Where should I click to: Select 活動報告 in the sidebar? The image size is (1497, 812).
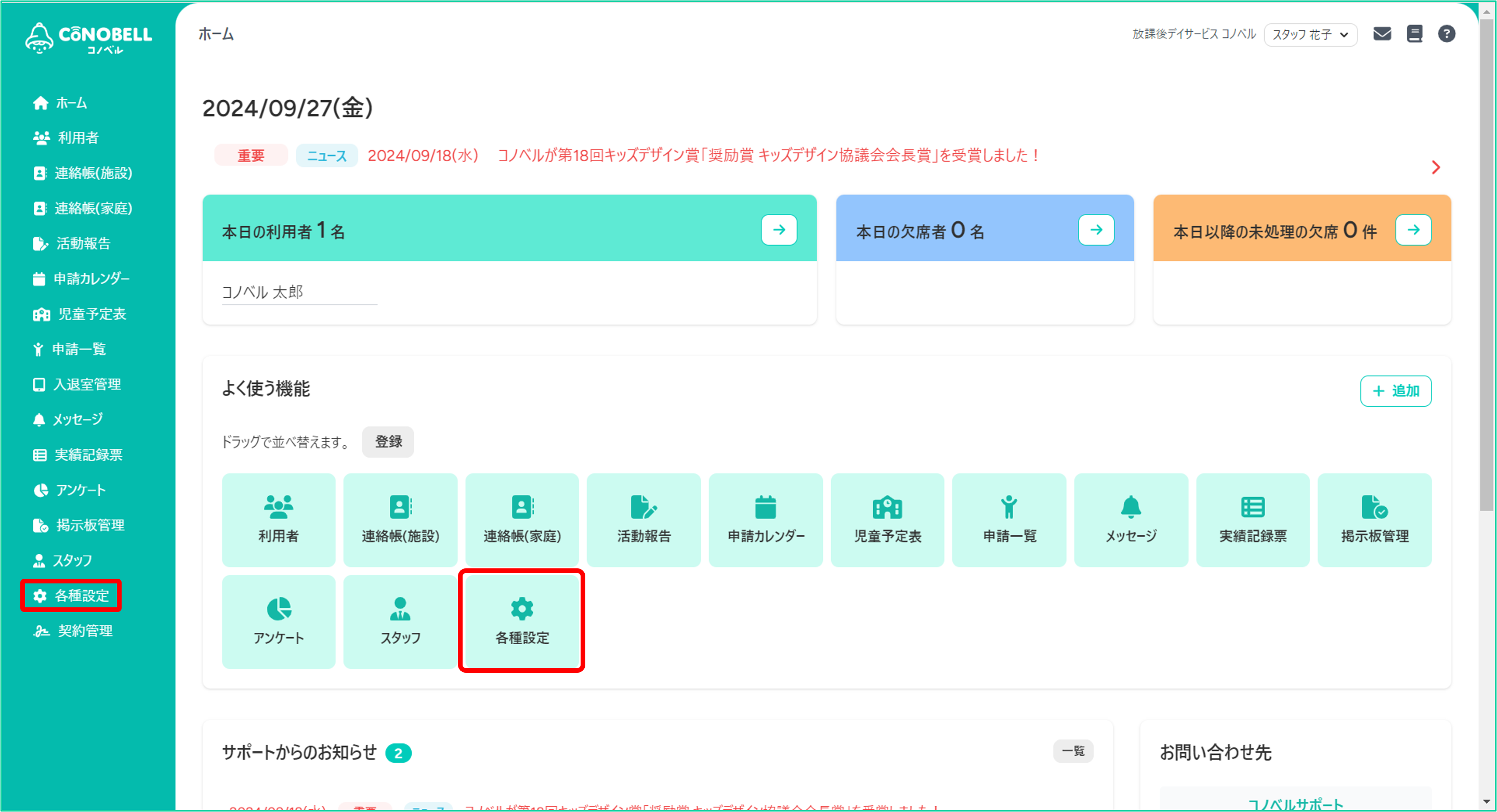coord(72,243)
